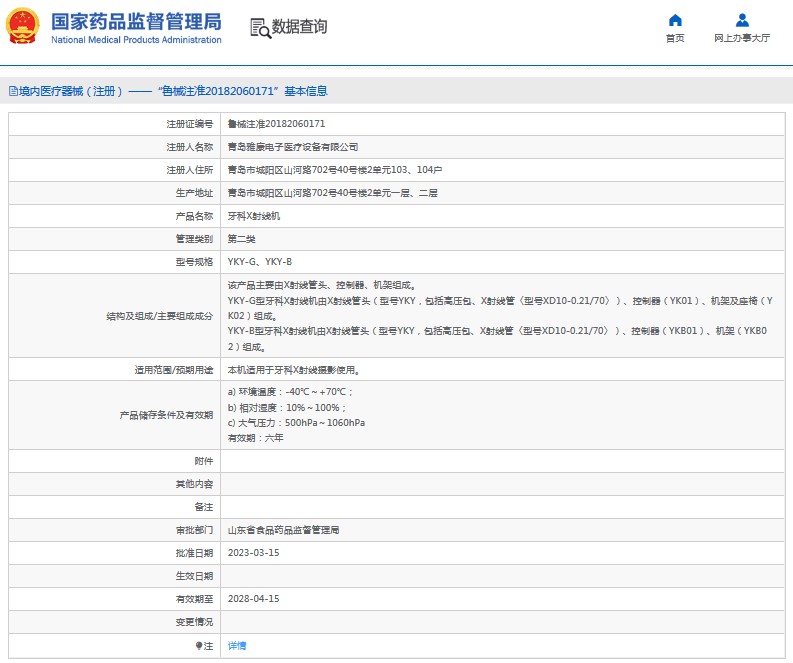Select approval date 2023-03-15
793x663 pixels.
tap(253, 553)
